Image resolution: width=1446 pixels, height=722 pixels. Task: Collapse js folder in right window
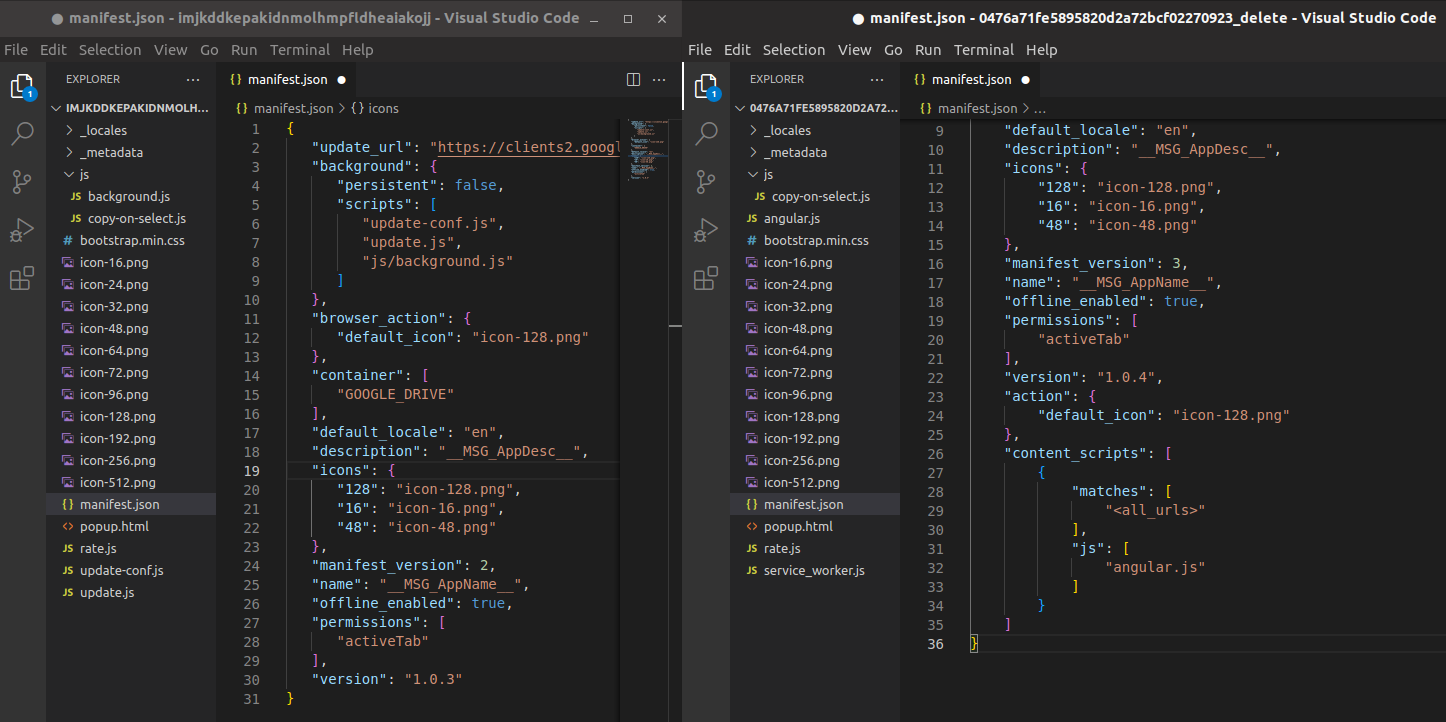(x=815, y=174)
